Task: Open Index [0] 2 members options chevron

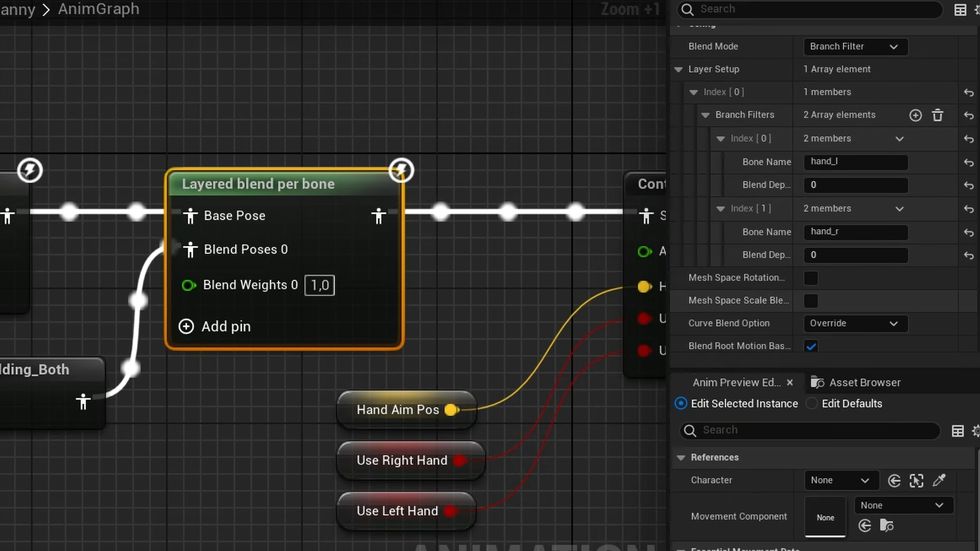Action: pyautogui.click(x=899, y=139)
